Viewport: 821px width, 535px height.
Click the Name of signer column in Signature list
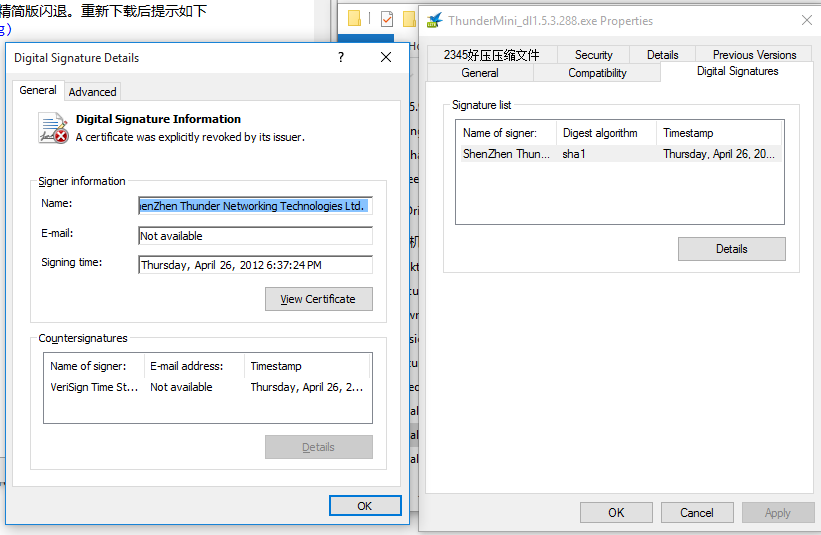click(507, 133)
